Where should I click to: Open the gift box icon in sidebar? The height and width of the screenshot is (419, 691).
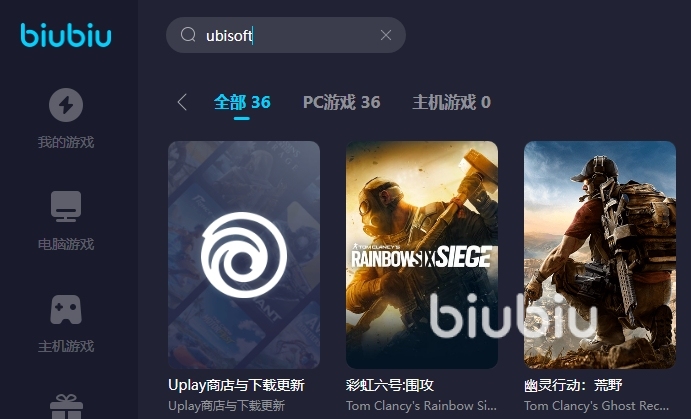pyautogui.click(x=66, y=406)
